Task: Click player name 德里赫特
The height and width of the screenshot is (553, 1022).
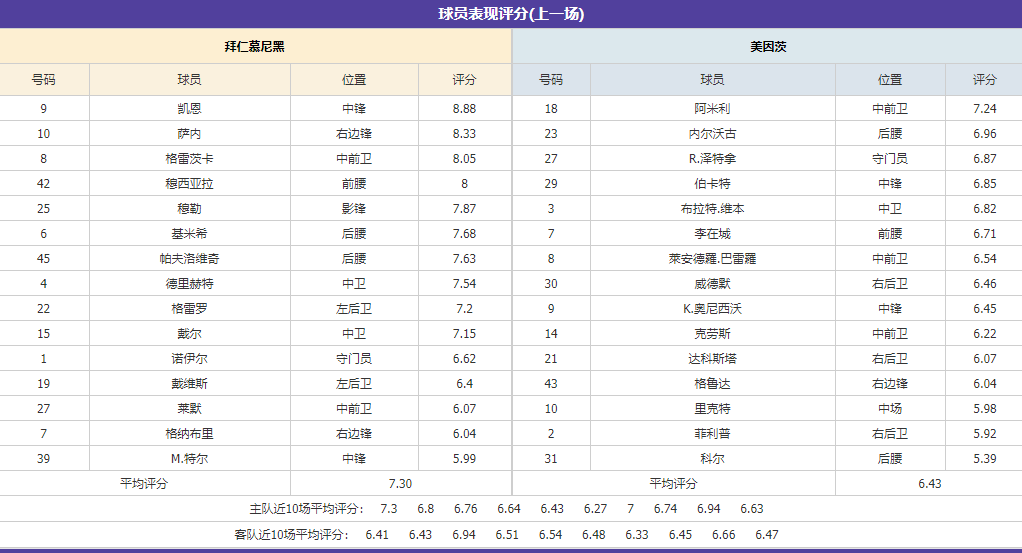Action: 190,283
